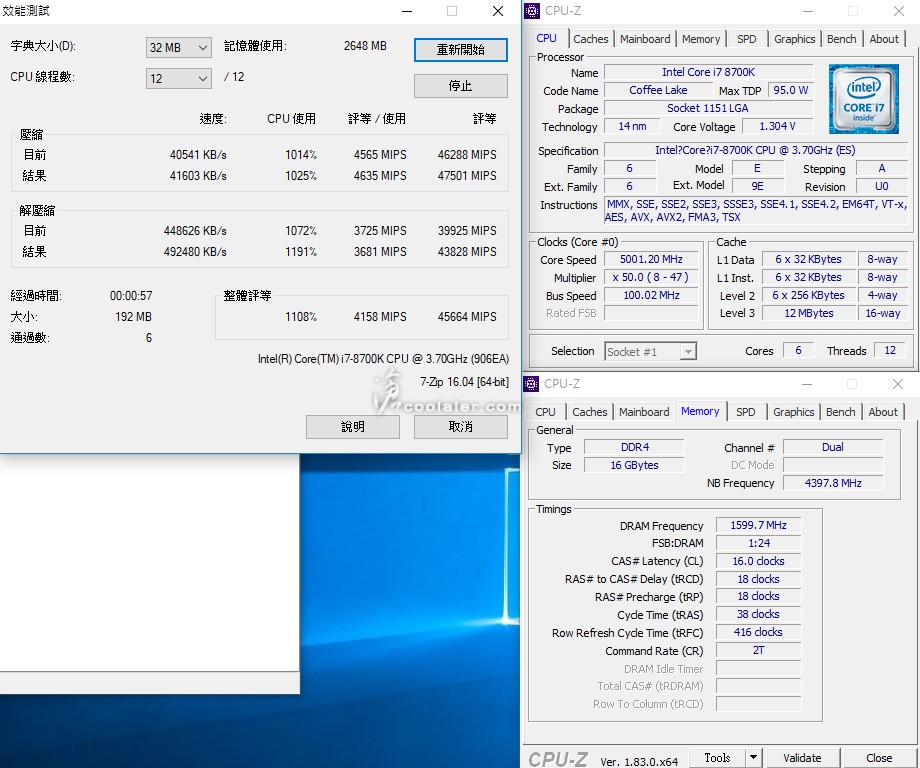
Task: Click the Tools button in CPU-Z
Action: click(717, 758)
